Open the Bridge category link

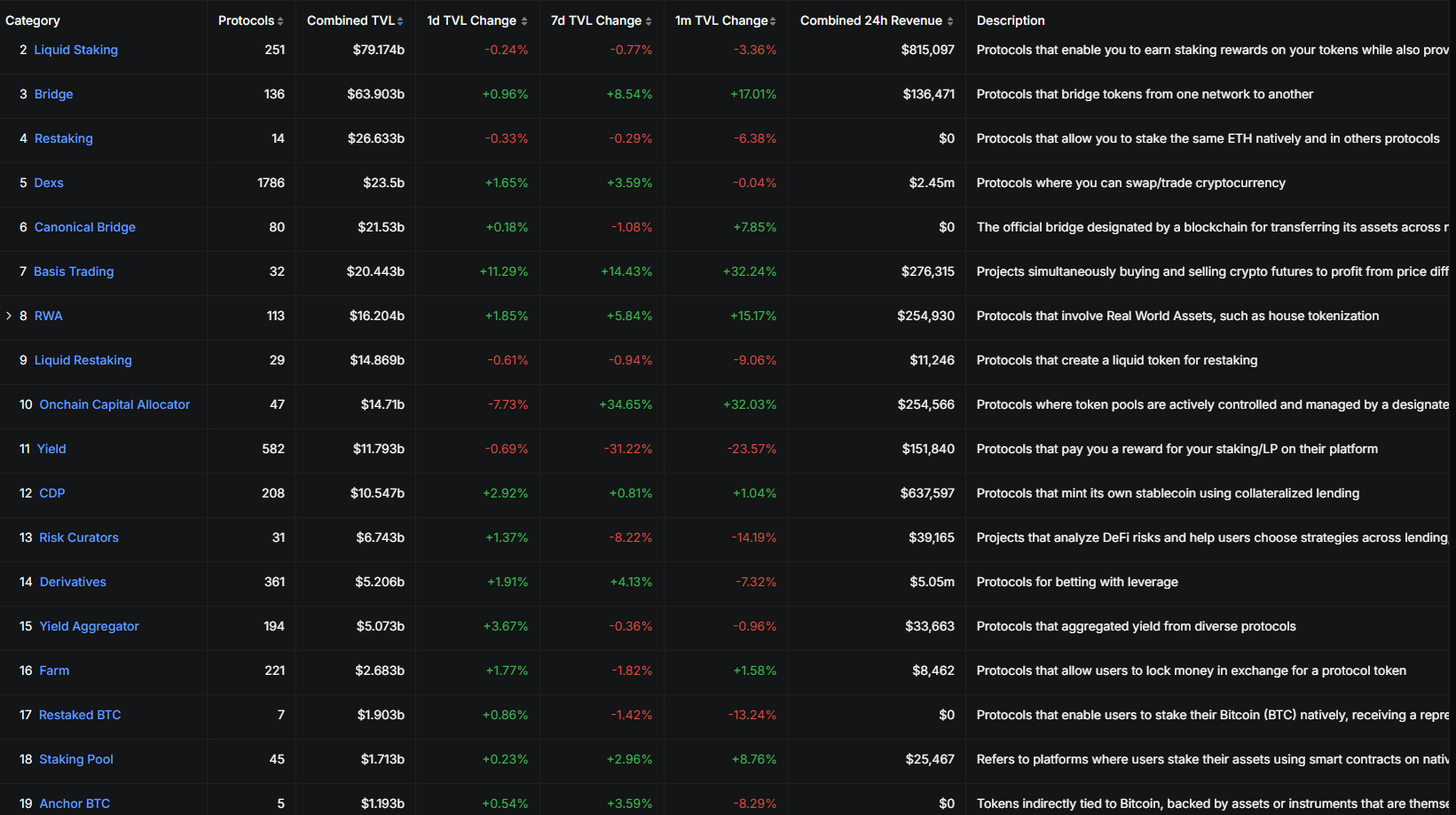click(53, 94)
